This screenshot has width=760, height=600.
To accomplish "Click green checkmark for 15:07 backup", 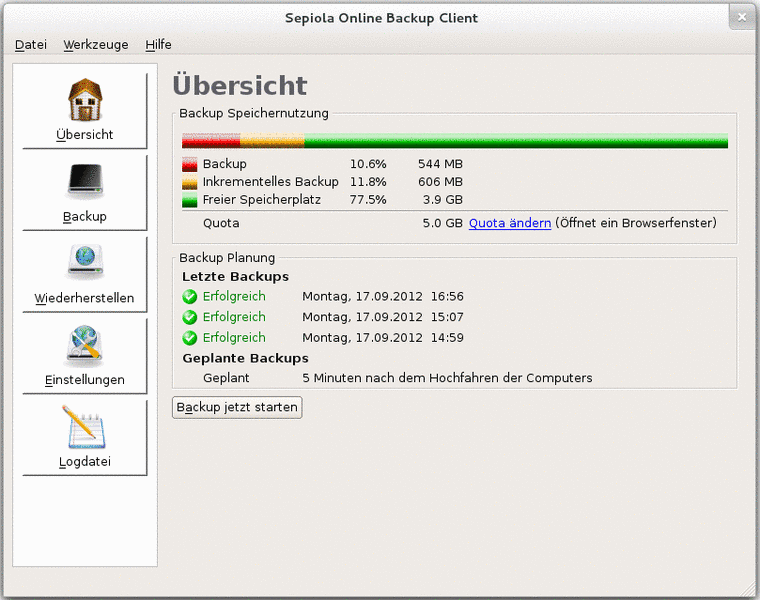I will tap(190, 317).
